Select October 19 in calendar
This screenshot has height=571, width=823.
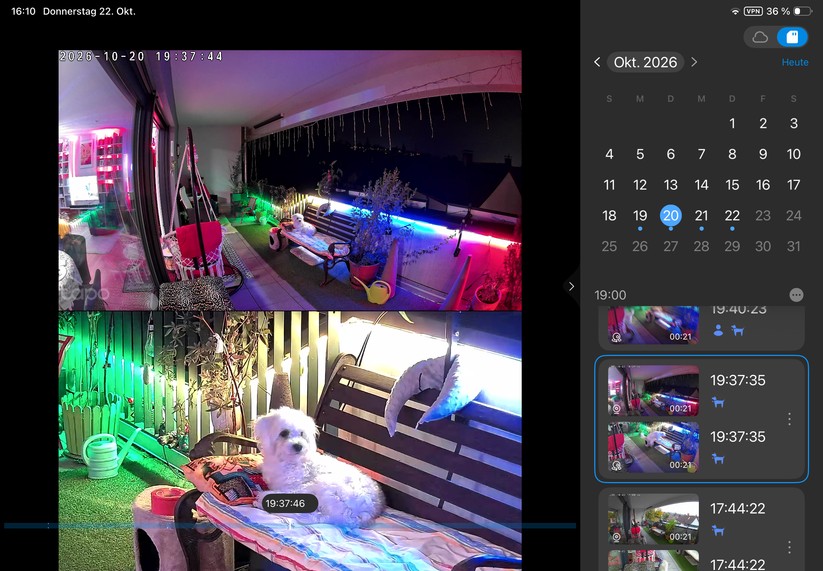pos(640,216)
